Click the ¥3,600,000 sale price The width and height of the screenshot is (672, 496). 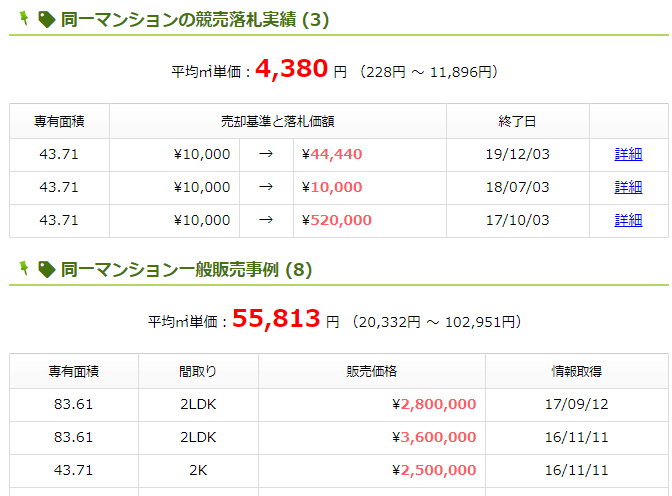coord(438,437)
